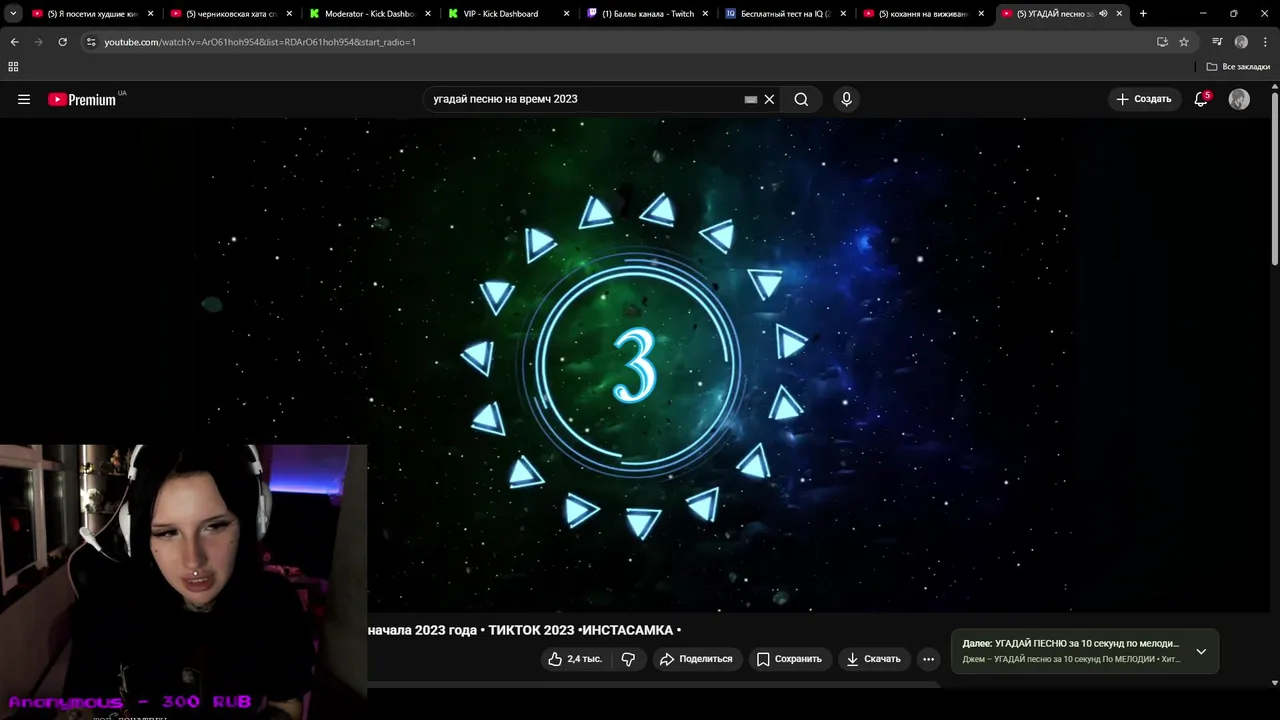The width and height of the screenshot is (1280, 720).
Task: Click video title text ТИКТОК 2023 ИНСТАСАМКА
Action: [x=584, y=630]
